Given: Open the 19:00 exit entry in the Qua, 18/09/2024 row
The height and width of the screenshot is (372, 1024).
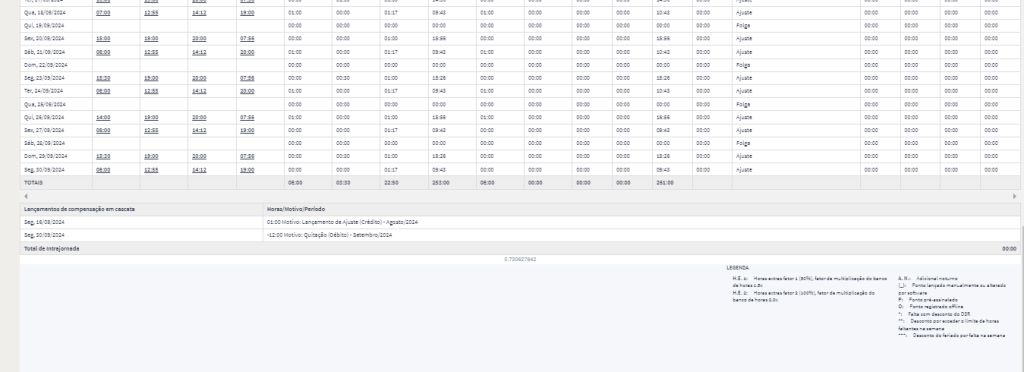Looking at the screenshot, I should click(247, 12).
